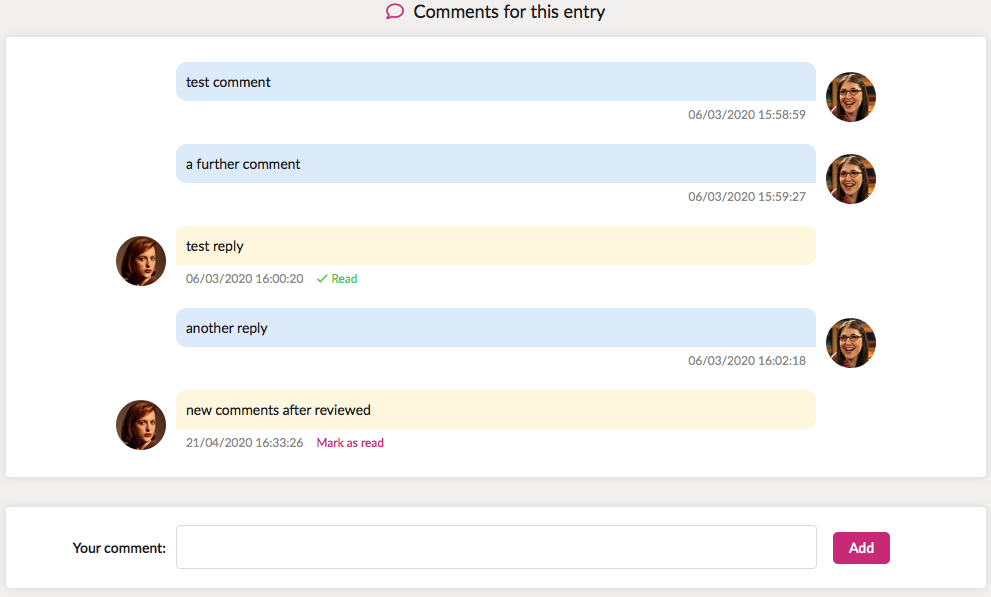Click the 'new comments after reviewed' bubble
Image resolution: width=991 pixels, height=597 pixels.
pyautogui.click(x=496, y=410)
